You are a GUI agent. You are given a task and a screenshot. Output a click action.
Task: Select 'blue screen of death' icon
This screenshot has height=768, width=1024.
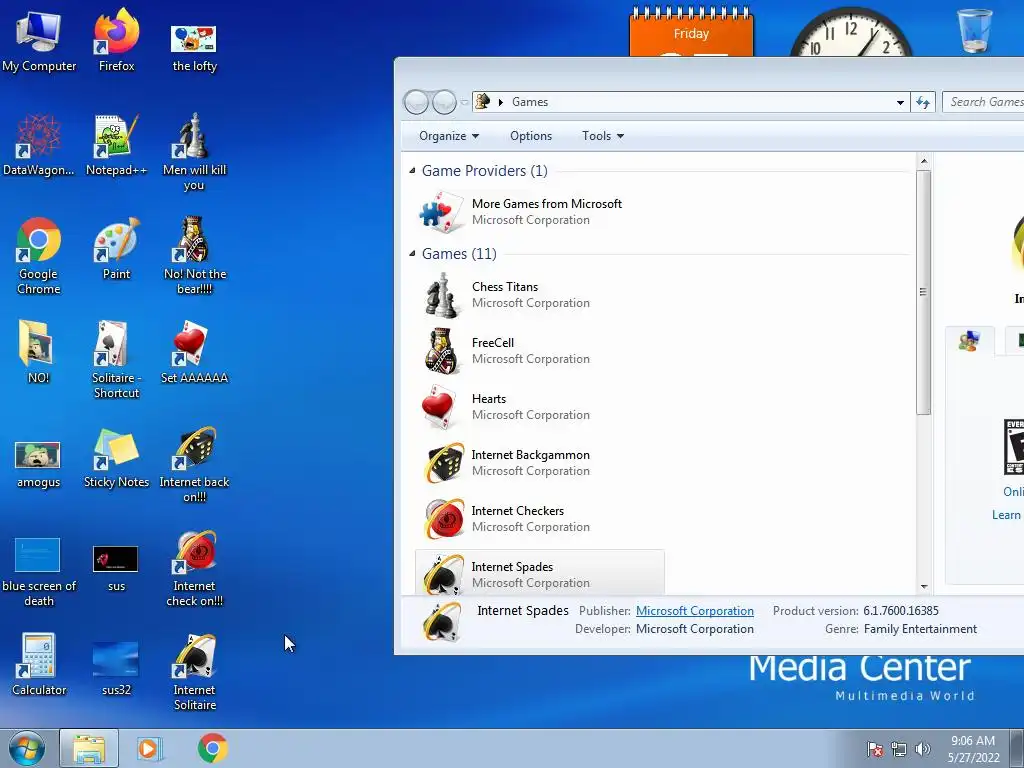pos(39,572)
